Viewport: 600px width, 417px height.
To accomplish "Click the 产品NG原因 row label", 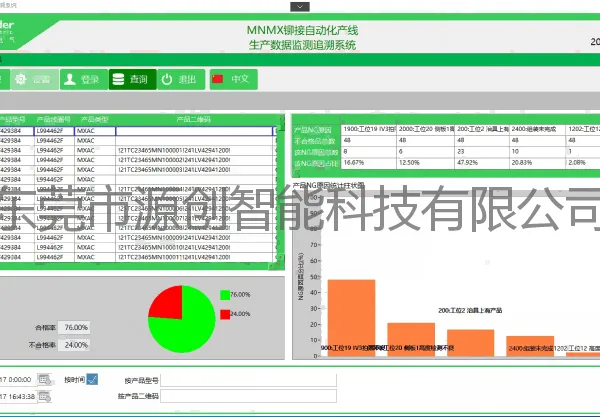I will click(313, 130).
